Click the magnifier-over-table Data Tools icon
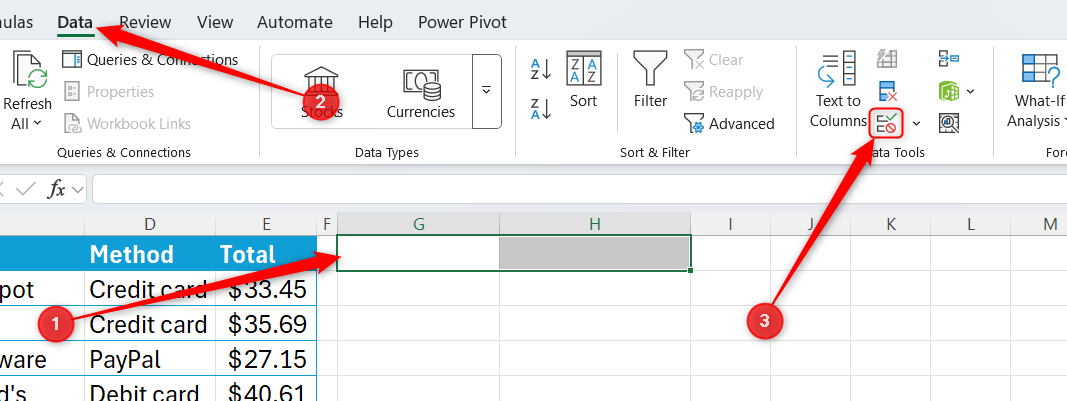This screenshot has width=1067, height=401. [x=949, y=123]
